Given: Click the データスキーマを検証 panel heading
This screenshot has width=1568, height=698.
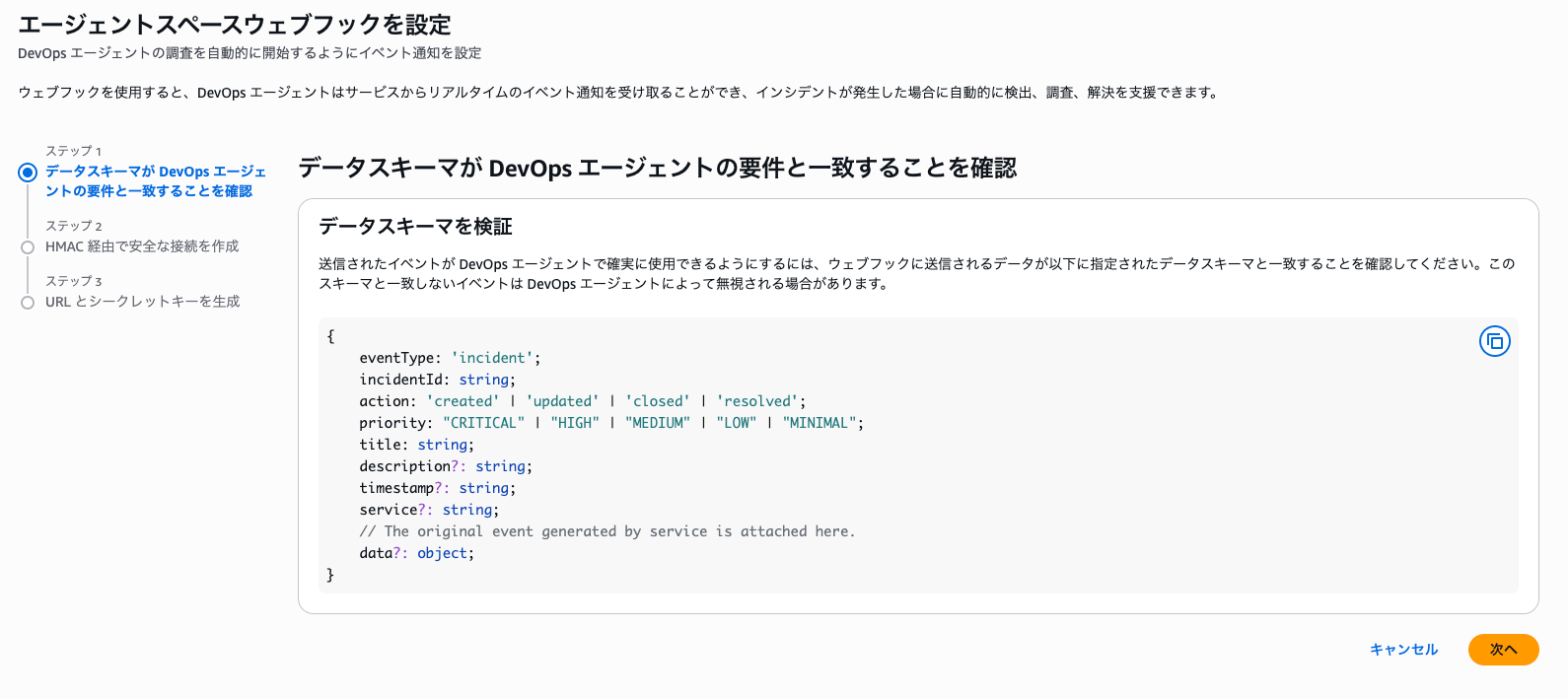Looking at the screenshot, I should pos(415,227).
